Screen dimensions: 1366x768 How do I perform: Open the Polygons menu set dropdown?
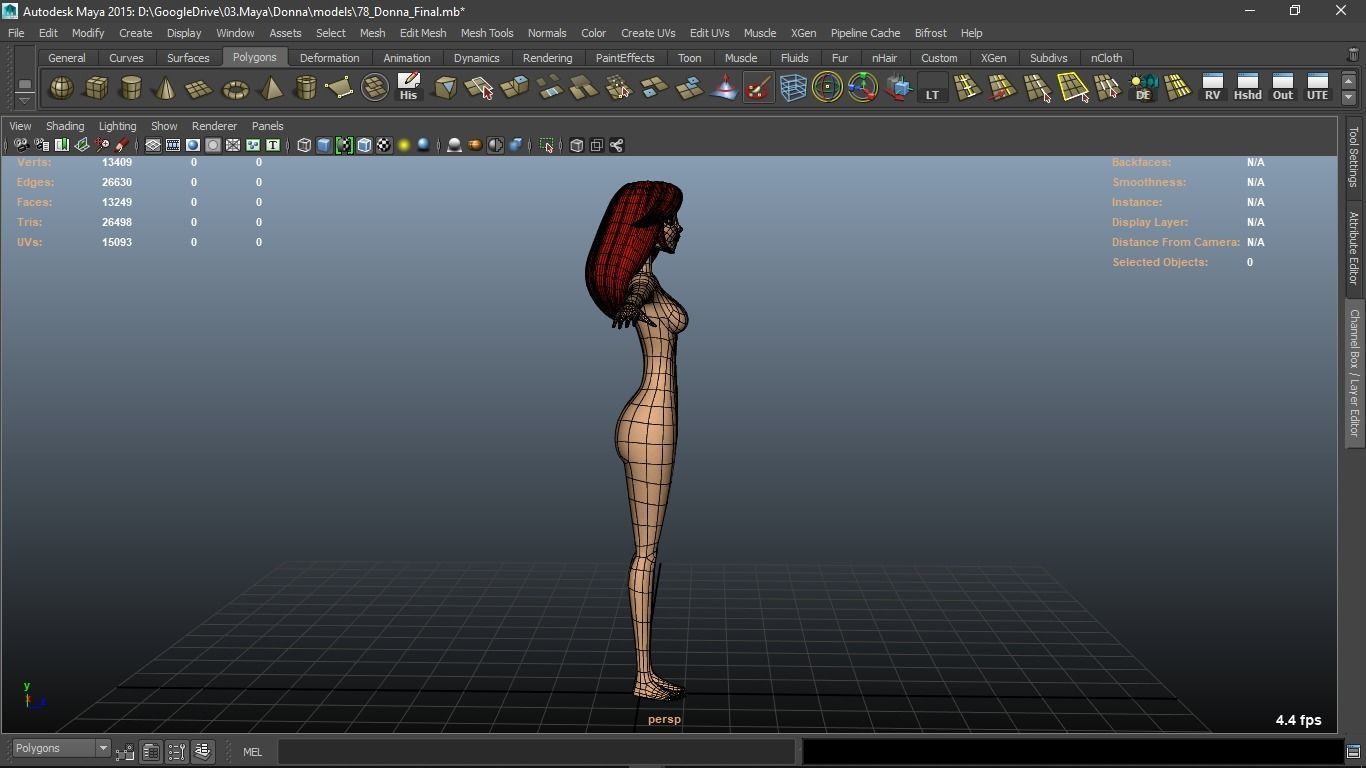tap(61, 748)
